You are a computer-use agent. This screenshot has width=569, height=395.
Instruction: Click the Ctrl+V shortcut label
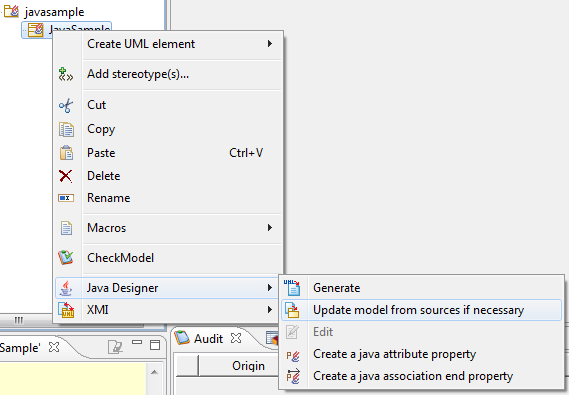click(x=246, y=153)
